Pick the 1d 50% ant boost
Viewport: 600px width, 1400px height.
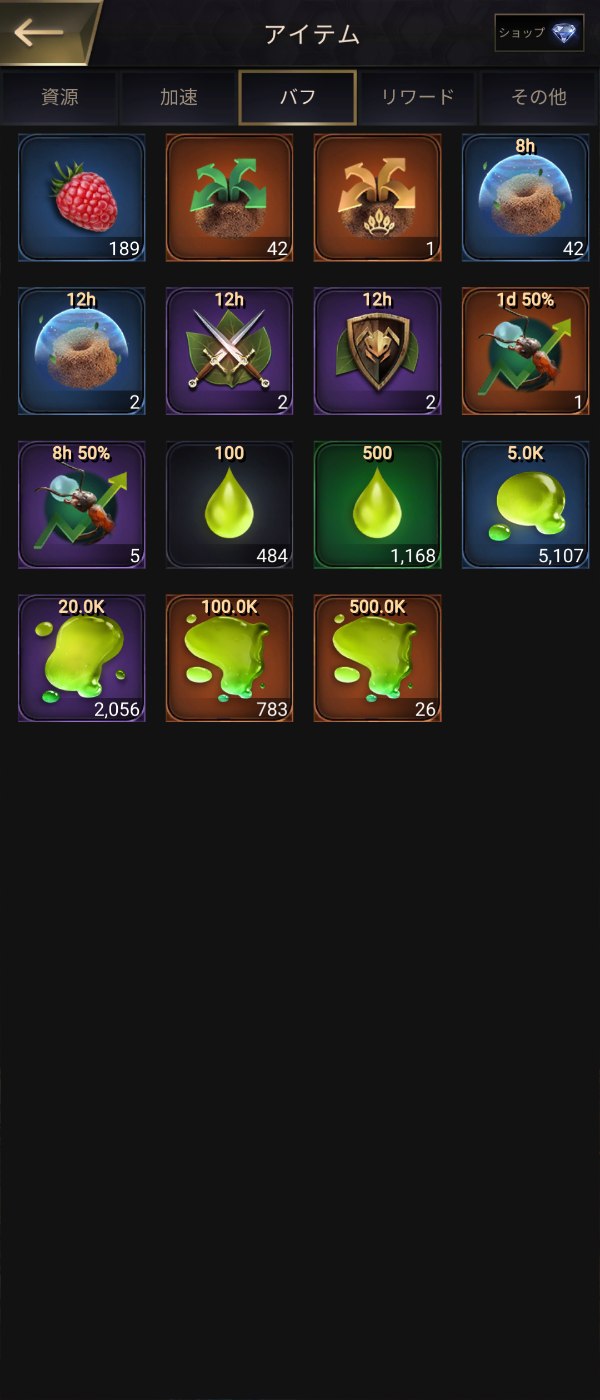(x=526, y=352)
